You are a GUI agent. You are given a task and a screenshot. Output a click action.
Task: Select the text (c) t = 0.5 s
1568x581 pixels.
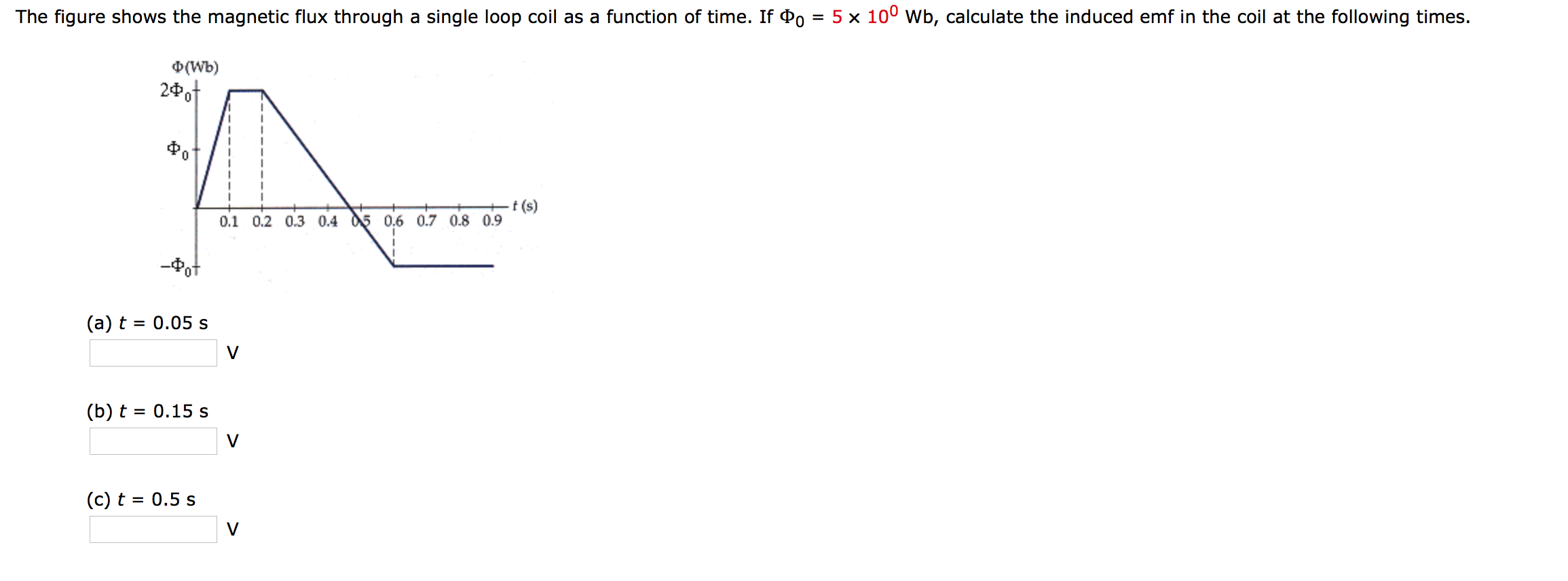[x=140, y=498]
